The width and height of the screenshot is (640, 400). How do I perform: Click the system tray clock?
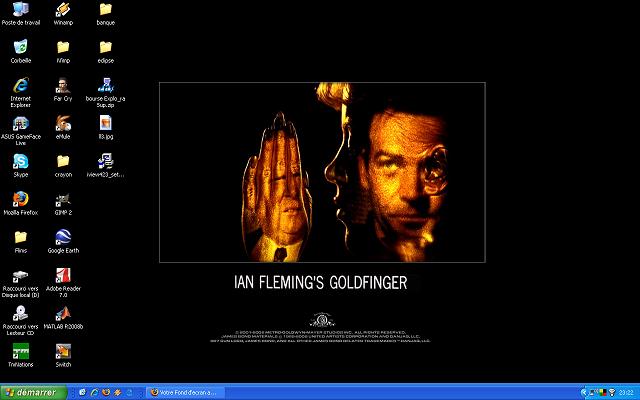pos(625,392)
